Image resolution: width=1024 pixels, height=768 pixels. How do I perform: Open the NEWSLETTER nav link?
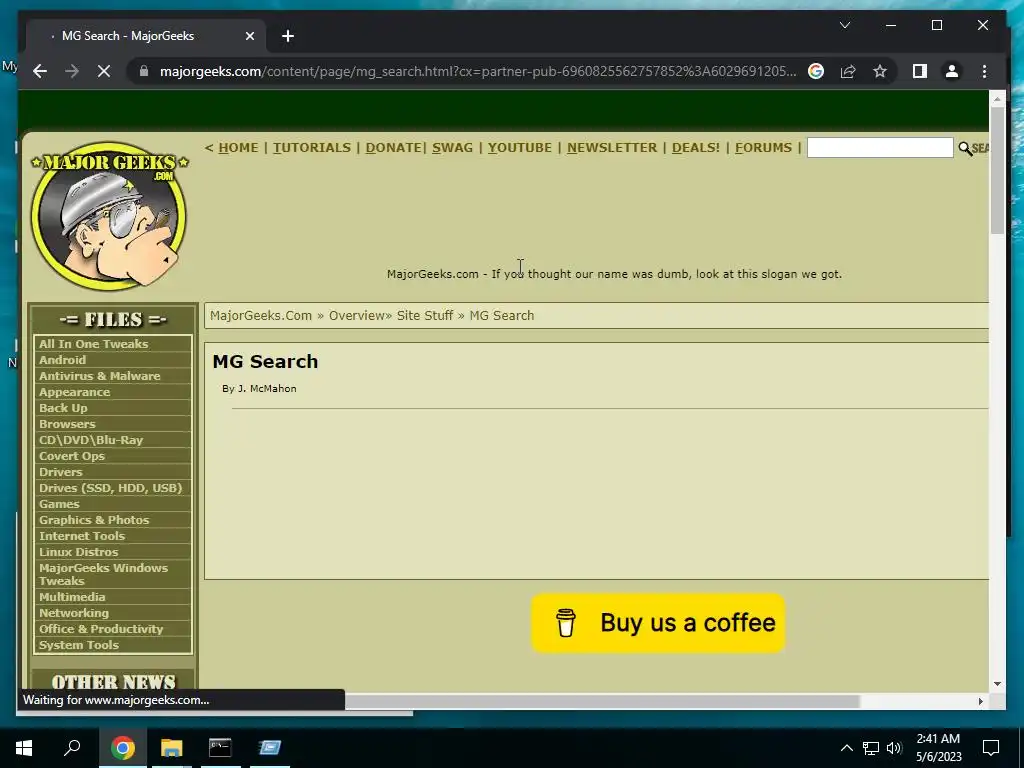click(612, 148)
